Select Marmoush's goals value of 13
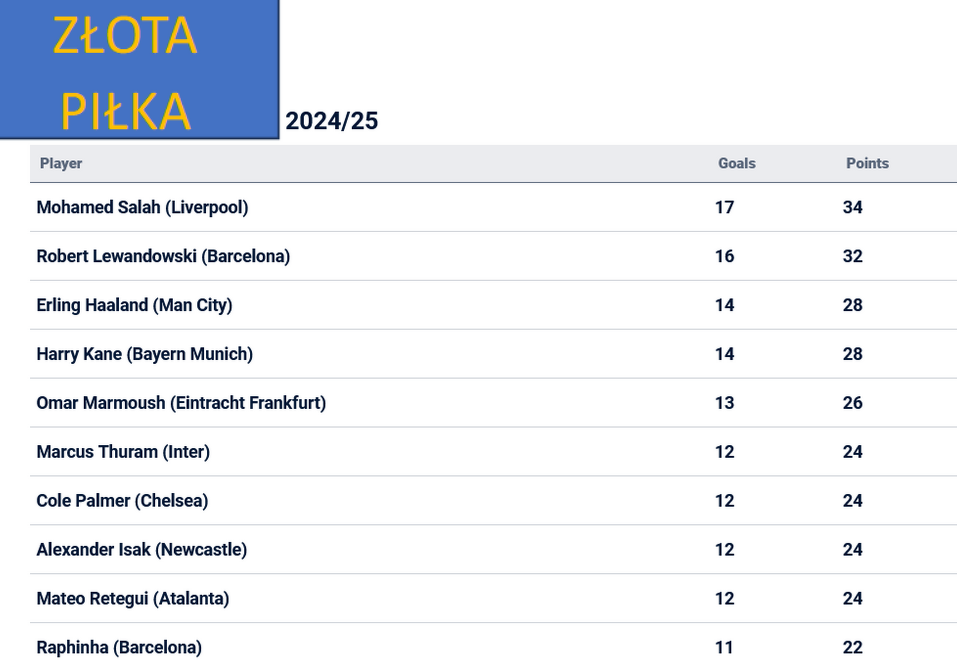The height and width of the screenshot is (666, 957). pos(724,403)
